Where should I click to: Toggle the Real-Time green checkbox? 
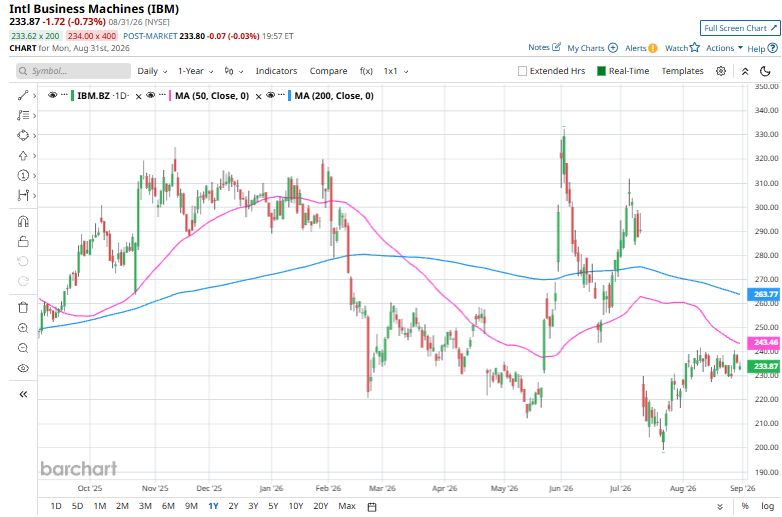(601, 71)
